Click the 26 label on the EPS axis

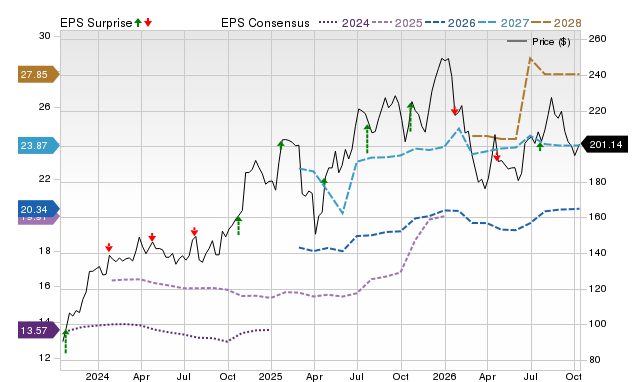click(x=44, y=107)
